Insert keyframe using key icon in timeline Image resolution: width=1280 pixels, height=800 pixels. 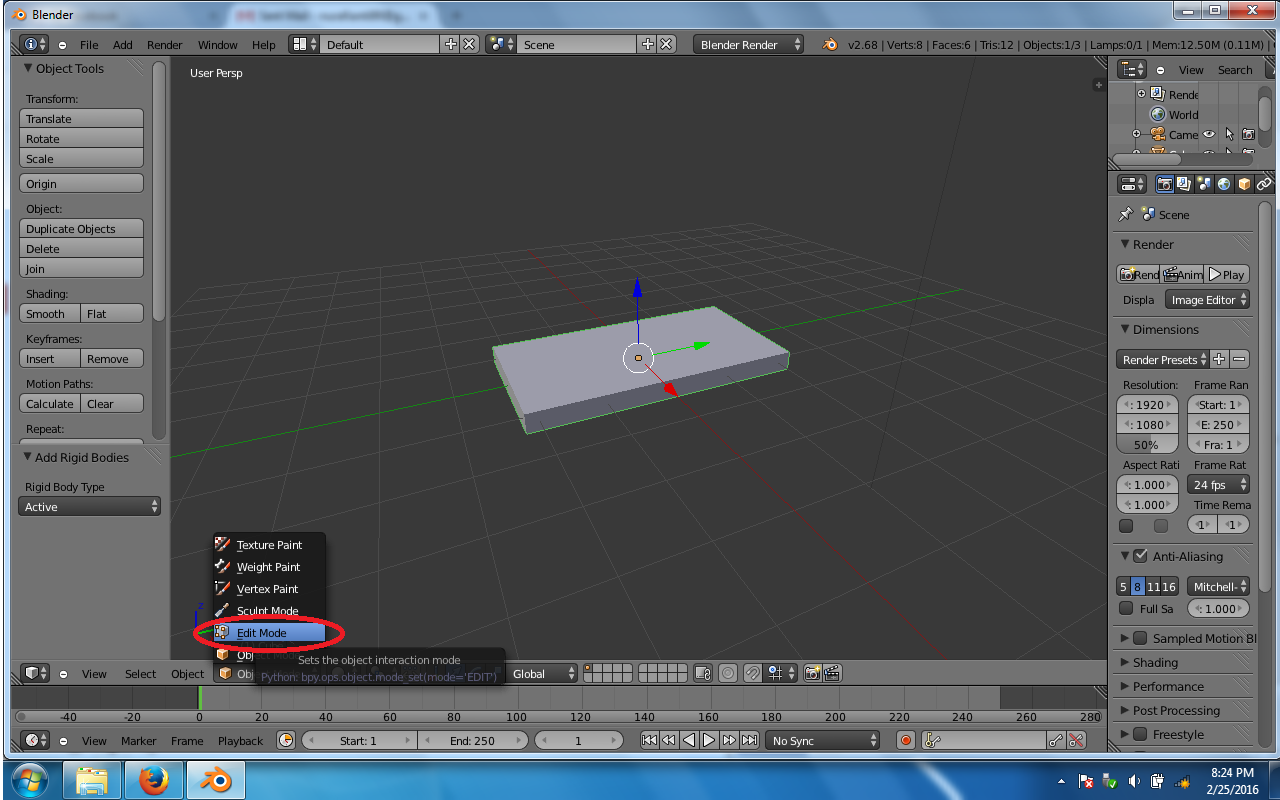pyautogui.click(x=1056, y=740)
